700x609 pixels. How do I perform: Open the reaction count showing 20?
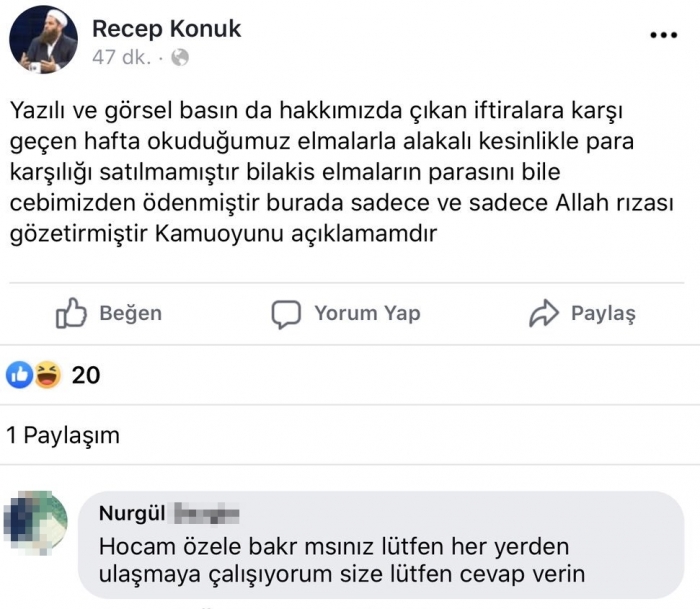[x=86, y=375]
